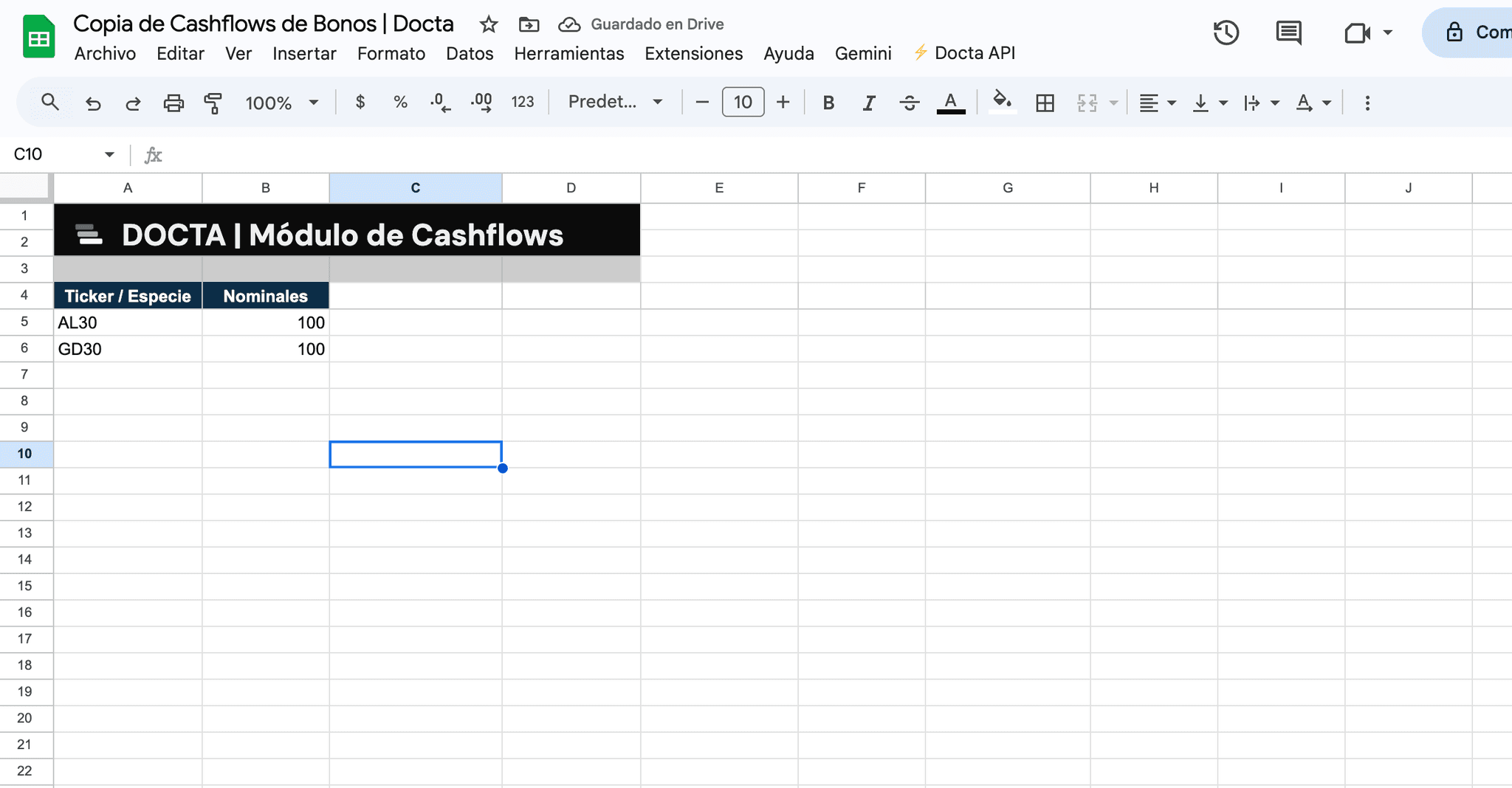Open the Gemini menu
Screen dimensions: 1512x788
pyautogui.click(x=863, y=53)
